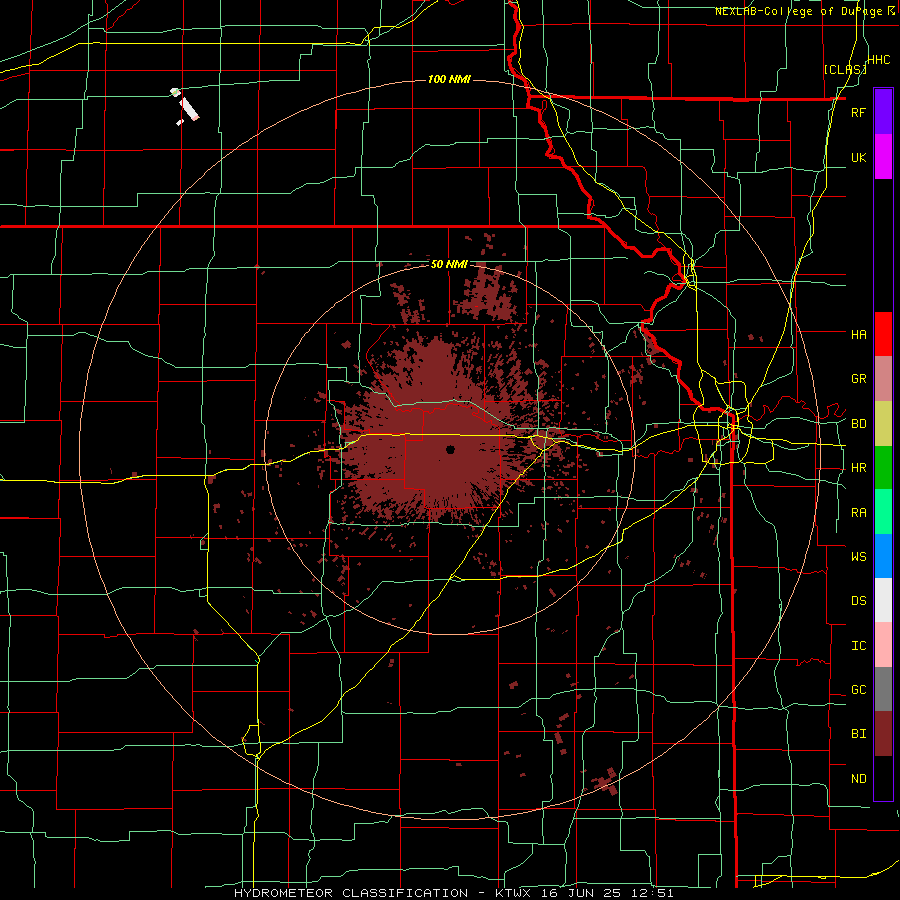
Task: Click the GC legend label
Action: click(x=858, y=690)
